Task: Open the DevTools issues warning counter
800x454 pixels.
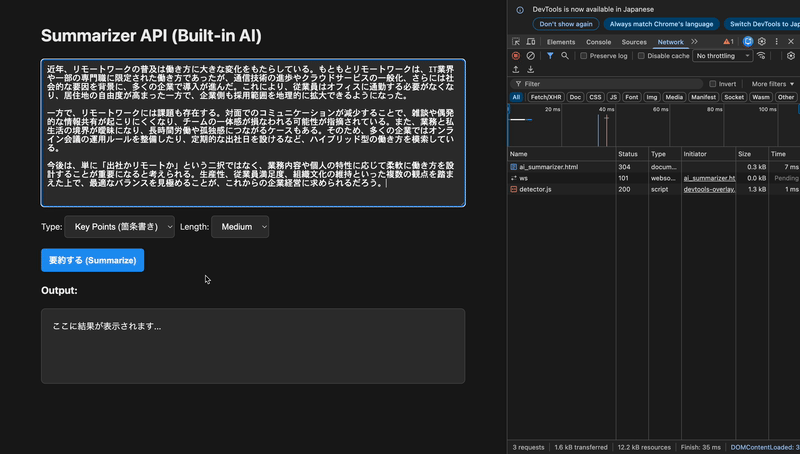Action: [729, 42]
